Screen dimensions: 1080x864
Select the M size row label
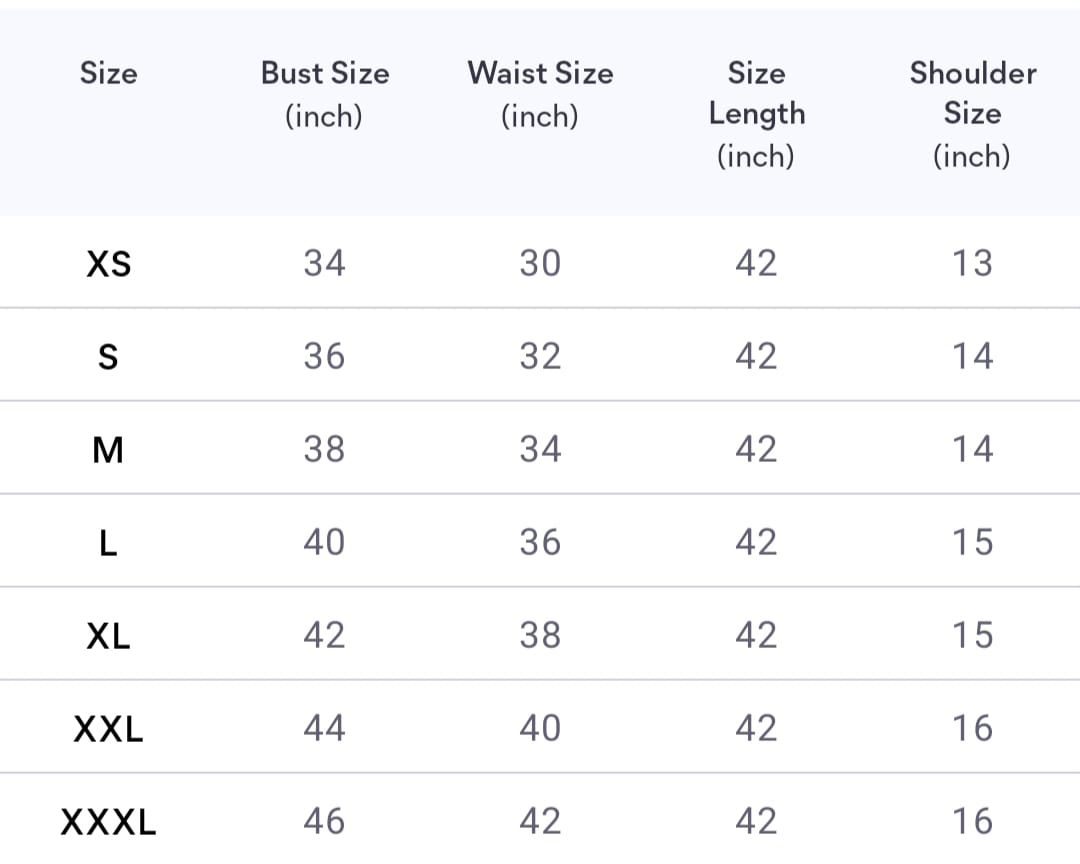click(108, 450)
